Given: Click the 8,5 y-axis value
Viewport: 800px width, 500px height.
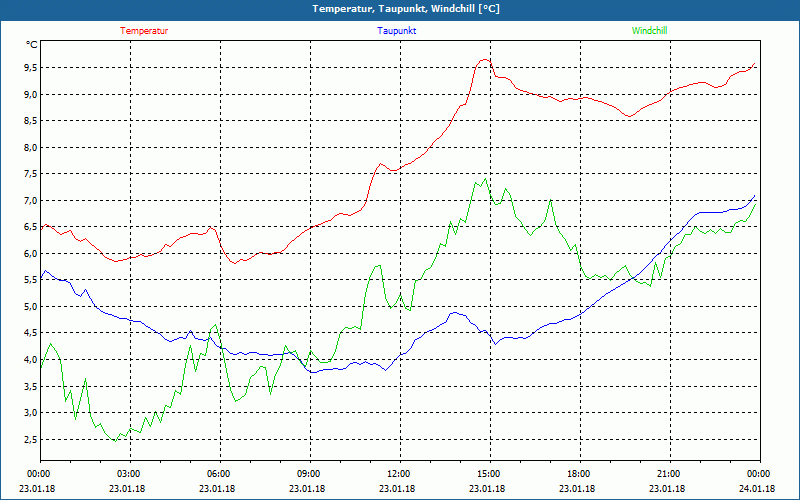Looking at the screenshot, I should 31,121.
